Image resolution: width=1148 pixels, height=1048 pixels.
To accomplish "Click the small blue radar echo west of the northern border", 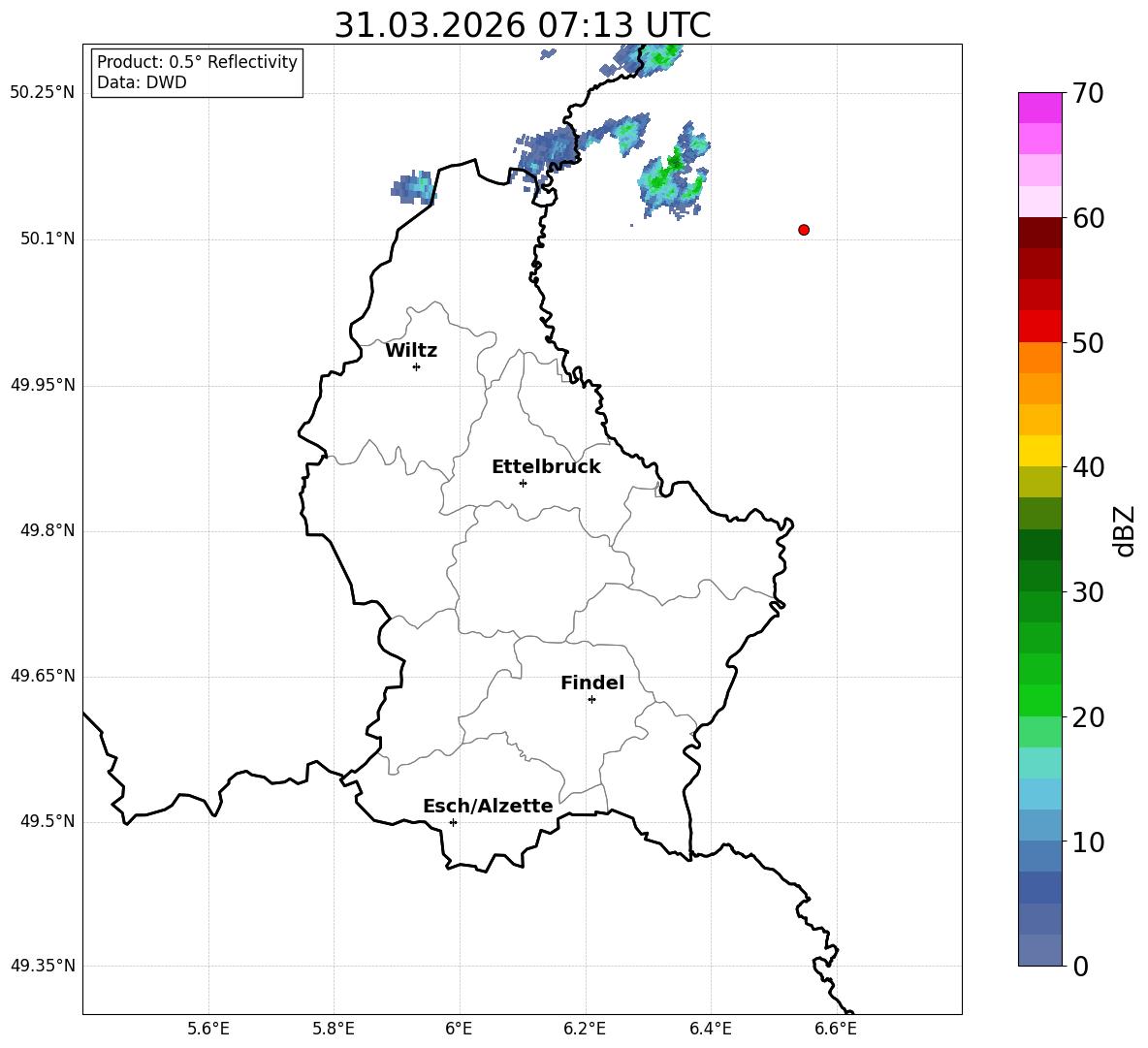I will click(x=414, y=186).
